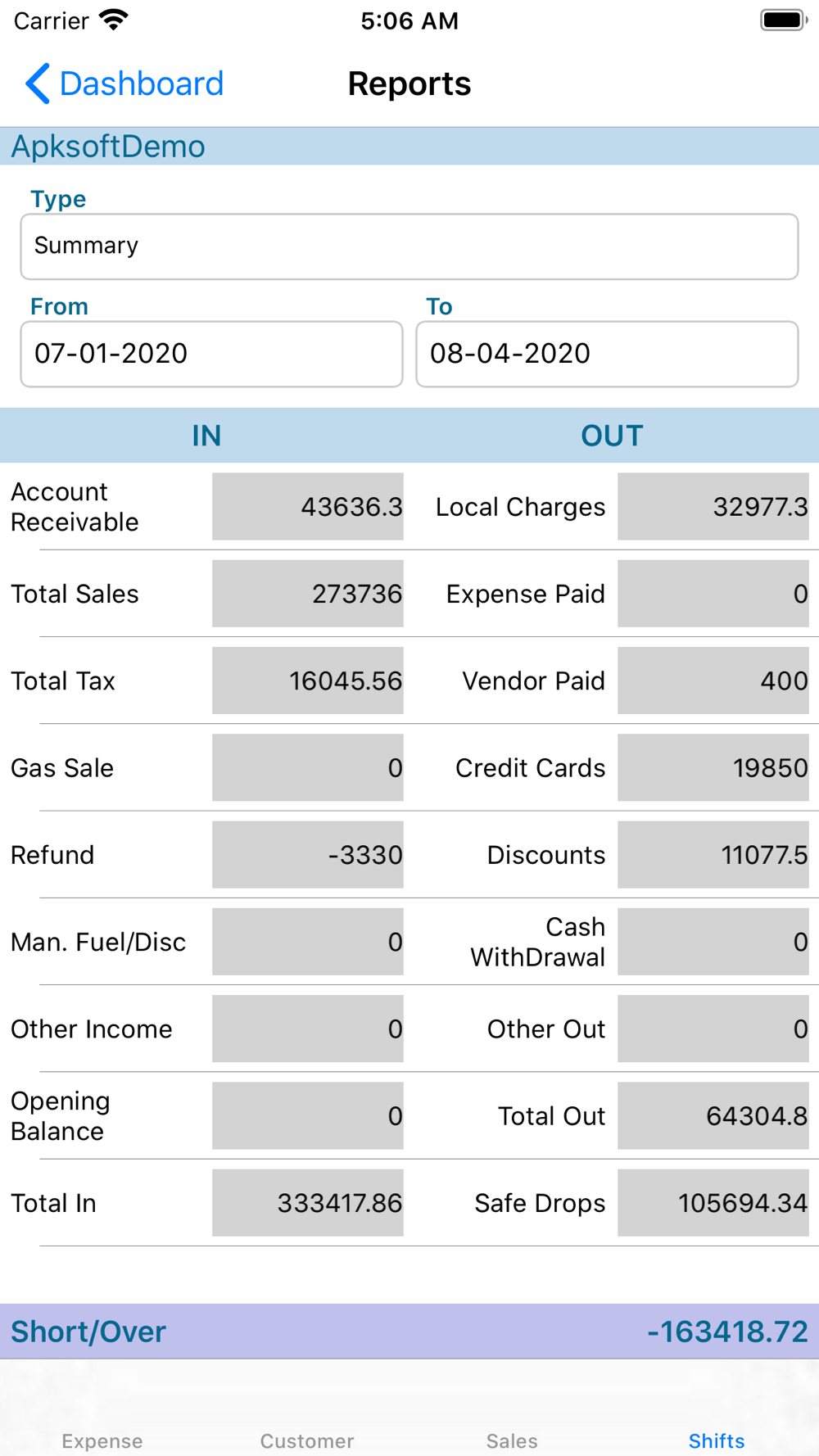Image resolution: width=819 pixels, height=1456 pixels.
Task: Switch to the Expense tab
Action: 102,1440
